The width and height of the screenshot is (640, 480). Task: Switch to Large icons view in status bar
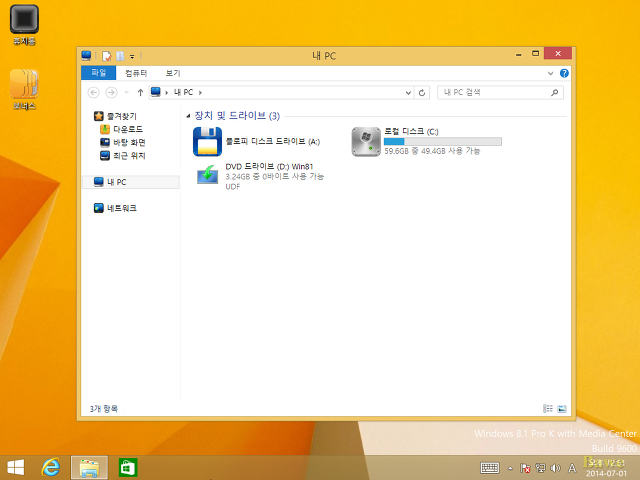[x=562, y=408]
